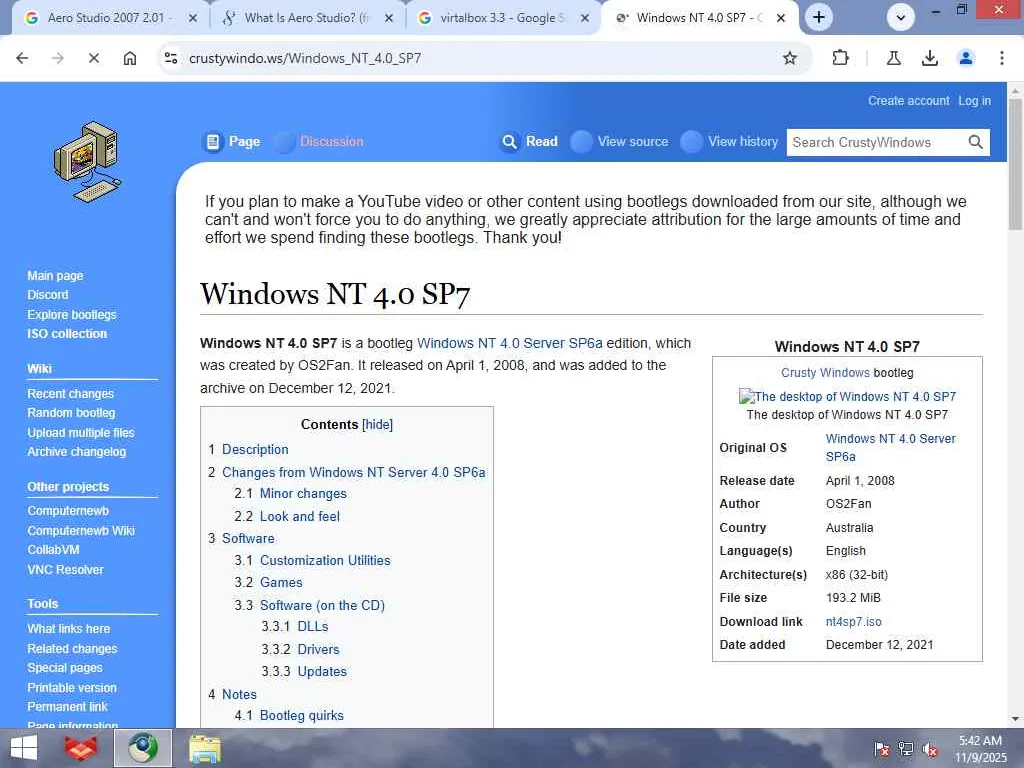This screenshot has width=1024, height=768.
Task: Open Windows NT 4.0 Server SP6a intro link
Action: (x=509, y=344)
